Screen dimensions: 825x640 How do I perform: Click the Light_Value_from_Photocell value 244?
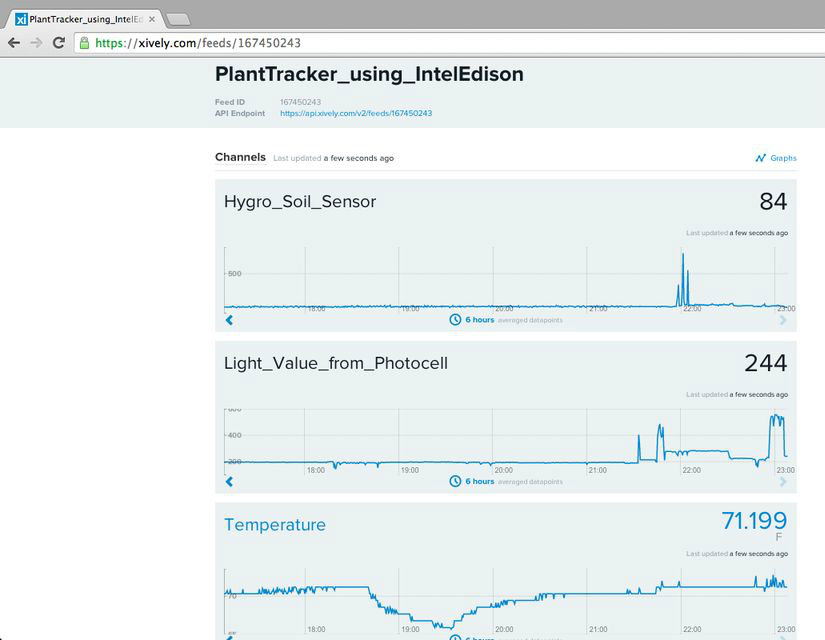pos(766,363)
